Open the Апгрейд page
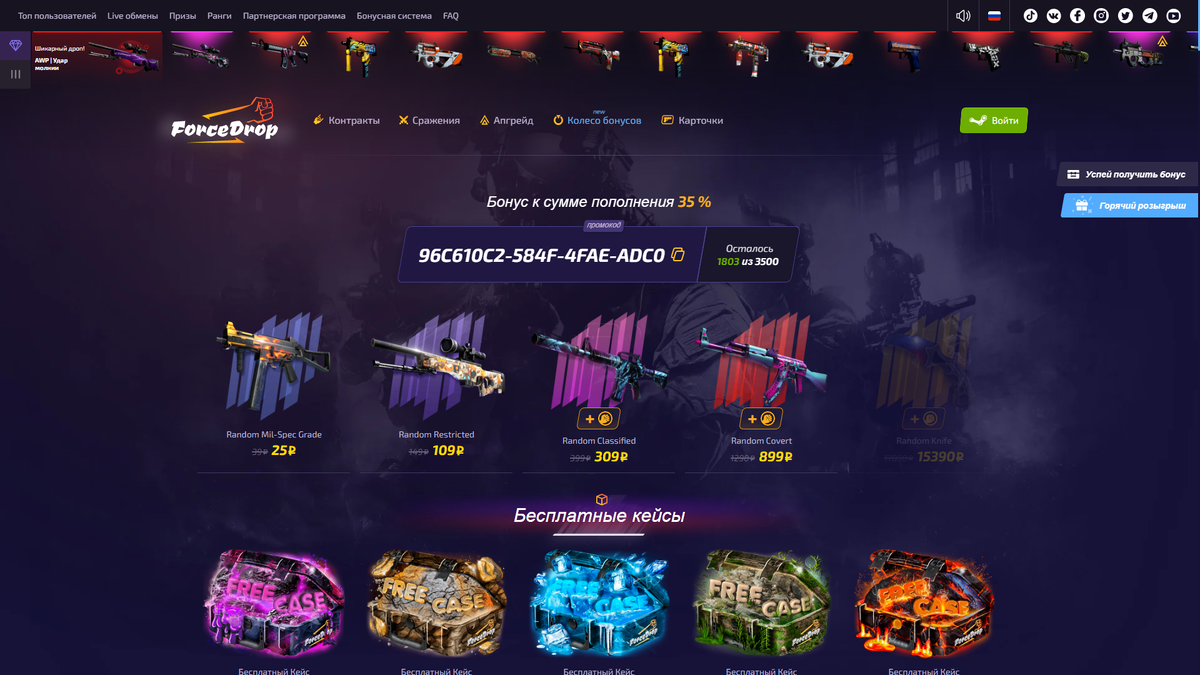Image resolution: width=1200 pixels, height=675 pixels. pos(506,120)
